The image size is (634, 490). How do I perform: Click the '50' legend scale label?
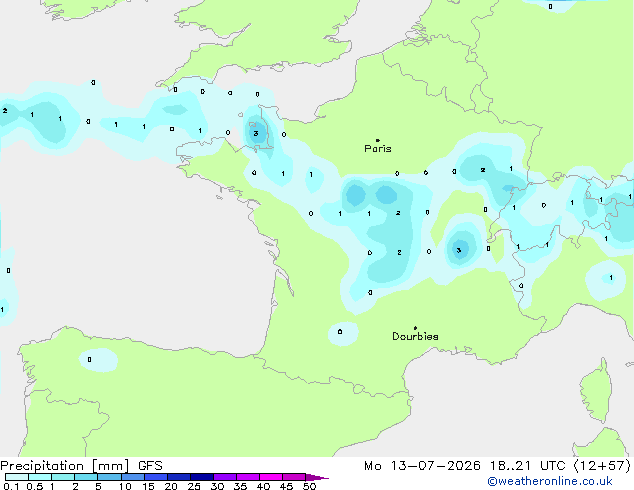(309, 486)
